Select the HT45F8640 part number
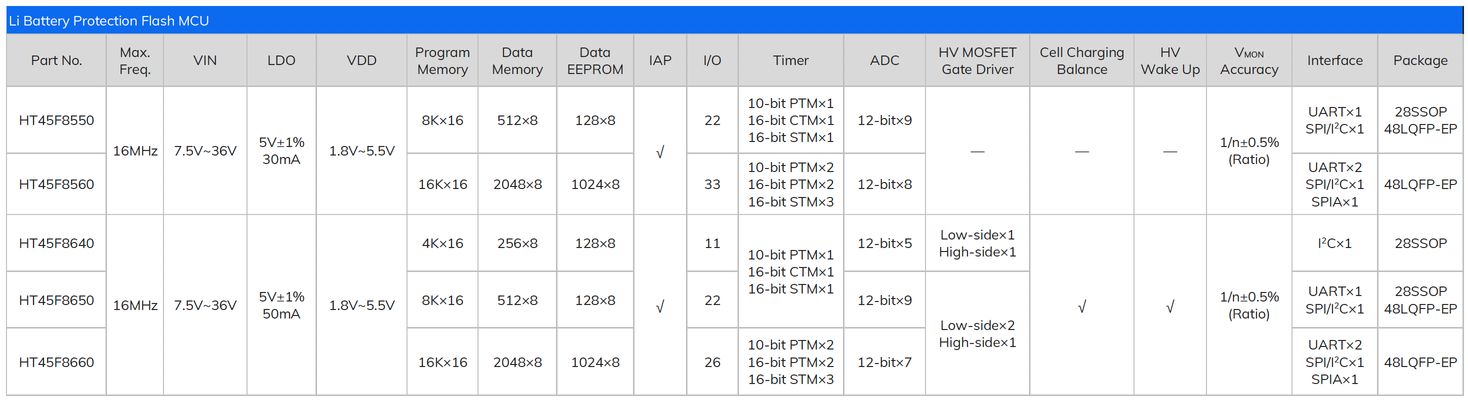This screenshot has height=404, width=1468. coord(56,243)
